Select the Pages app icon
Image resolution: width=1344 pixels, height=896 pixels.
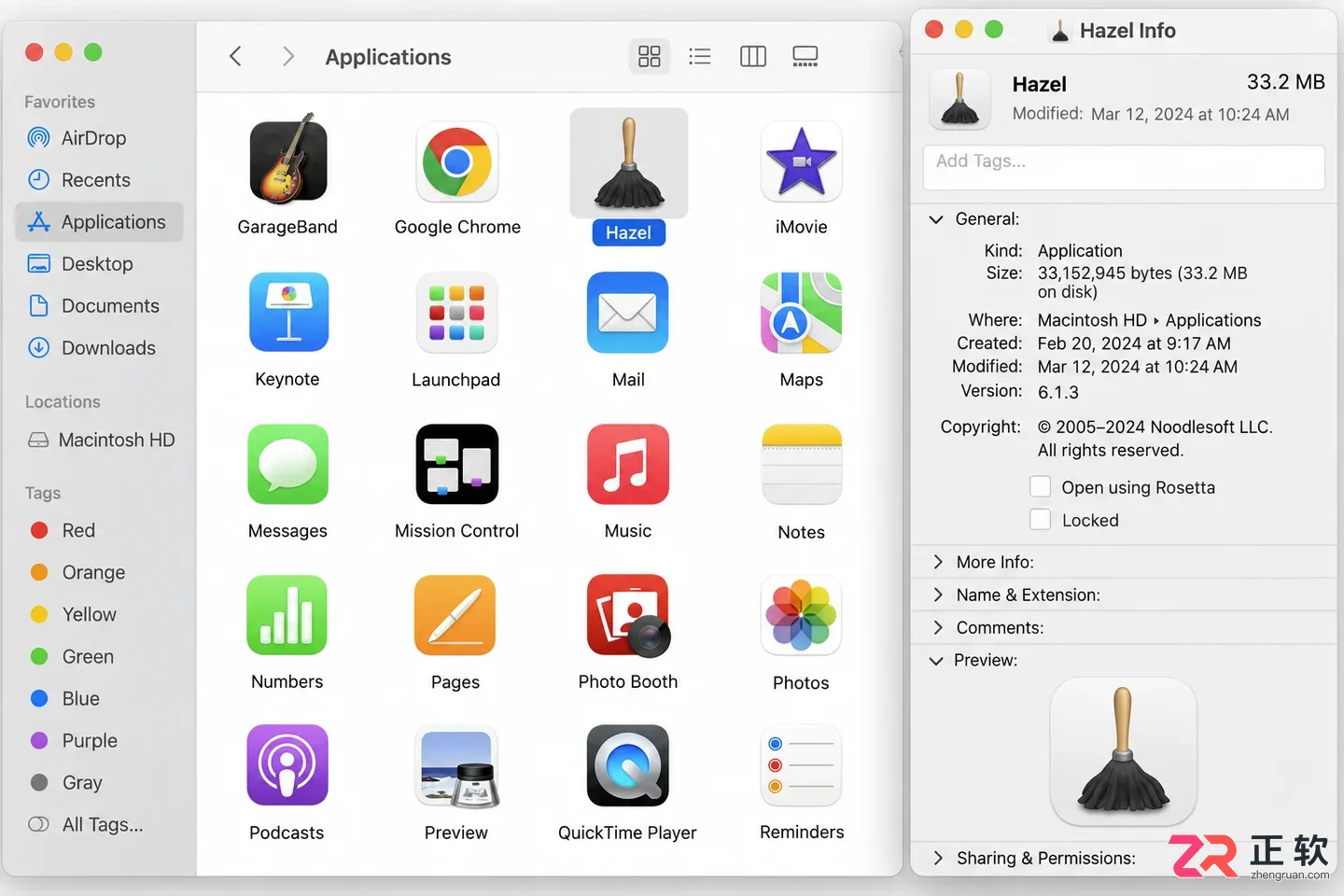(x=455, y=615)
